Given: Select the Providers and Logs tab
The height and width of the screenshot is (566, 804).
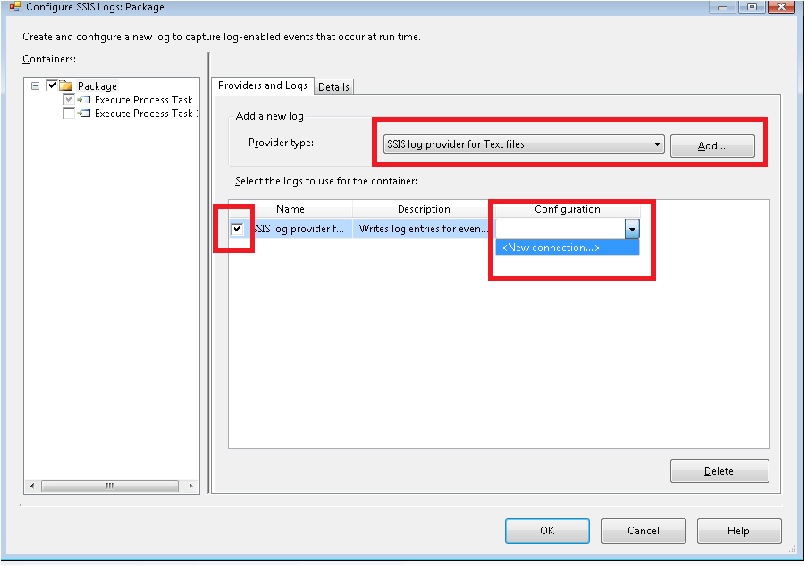Looking at the screenshot, I should tap(263, 86).
